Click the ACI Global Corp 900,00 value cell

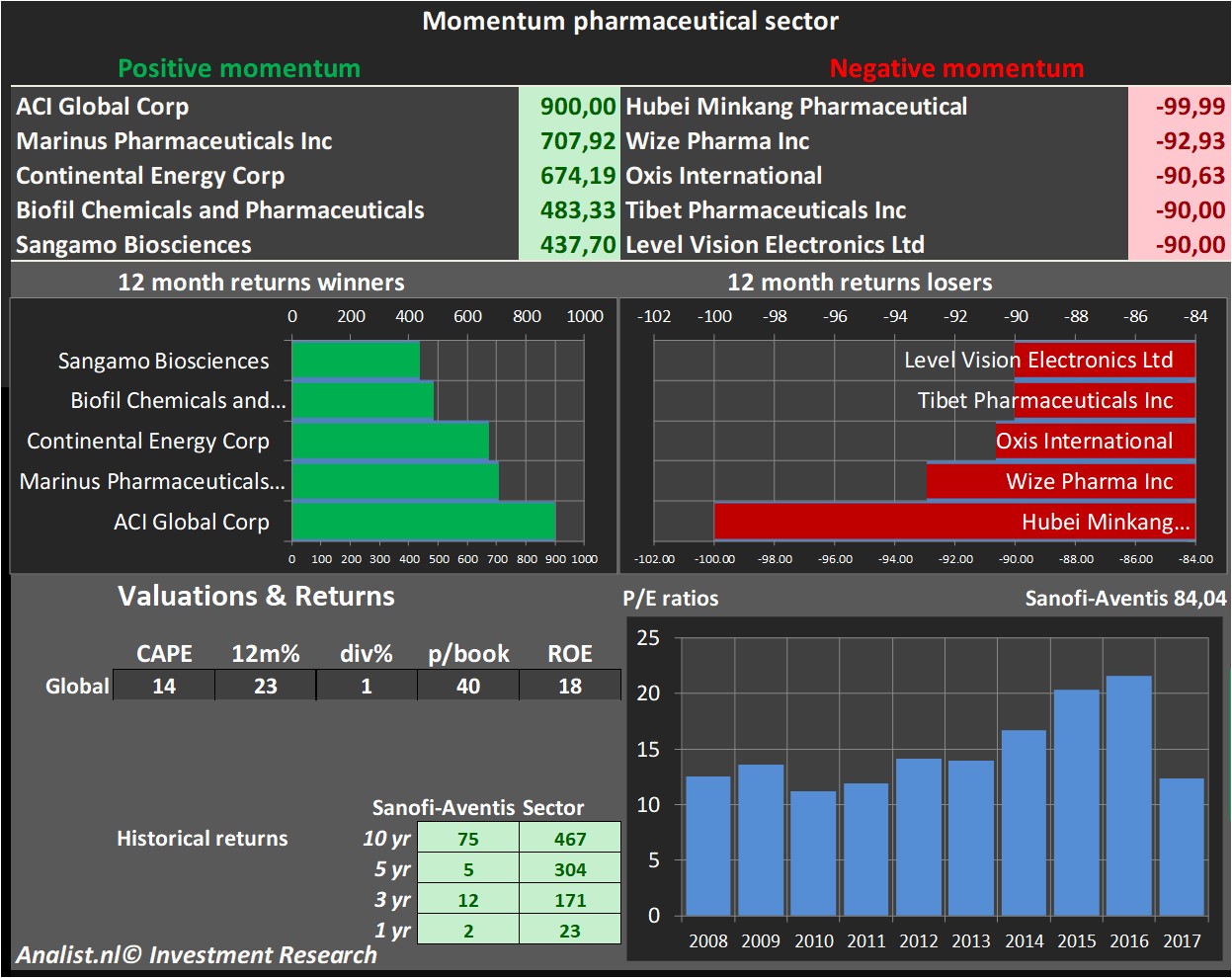[568, 107]
